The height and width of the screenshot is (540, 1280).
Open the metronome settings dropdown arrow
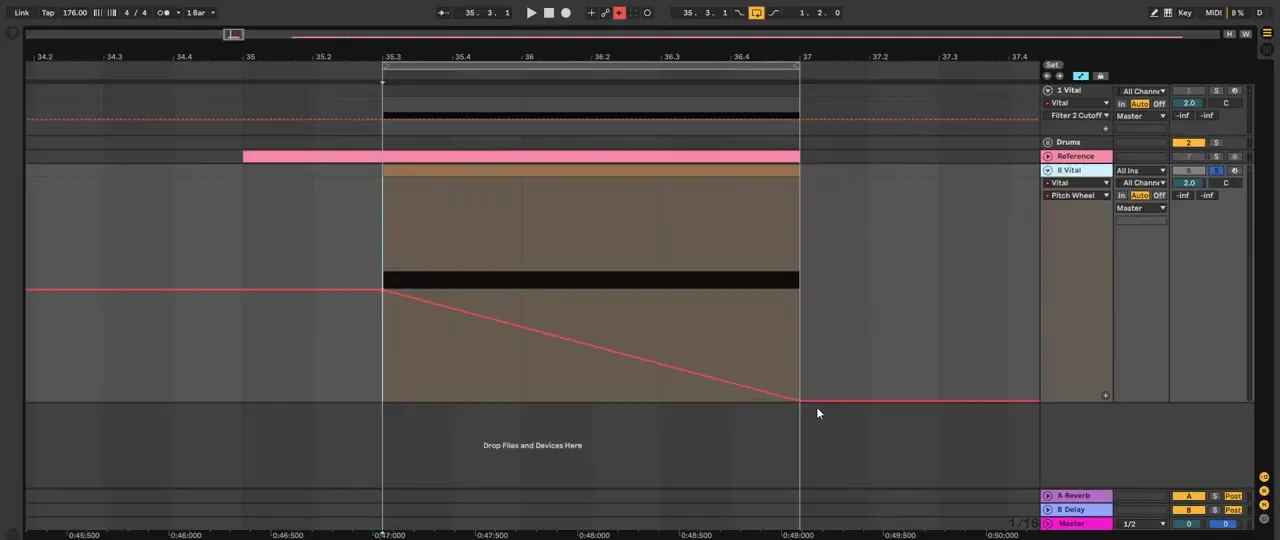click(177, 13)
